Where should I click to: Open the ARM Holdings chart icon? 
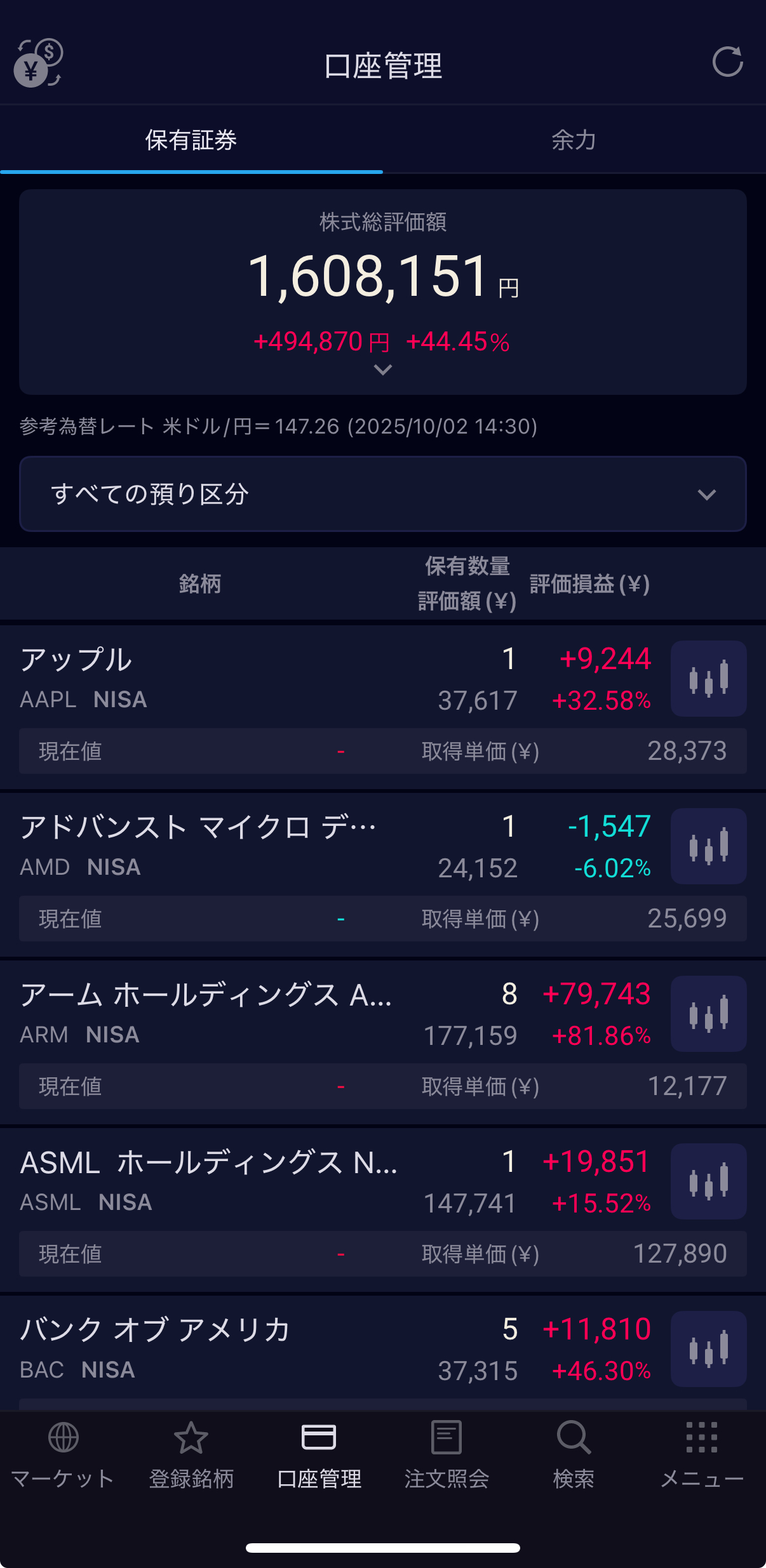[708, 1014]
